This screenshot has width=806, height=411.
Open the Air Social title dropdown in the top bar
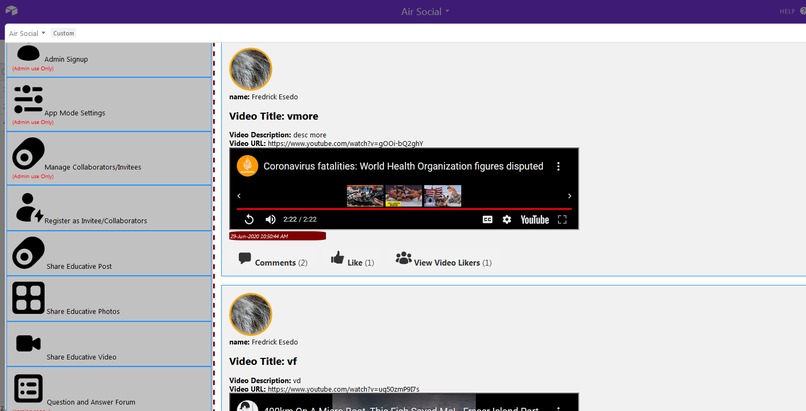pos(425,11)
